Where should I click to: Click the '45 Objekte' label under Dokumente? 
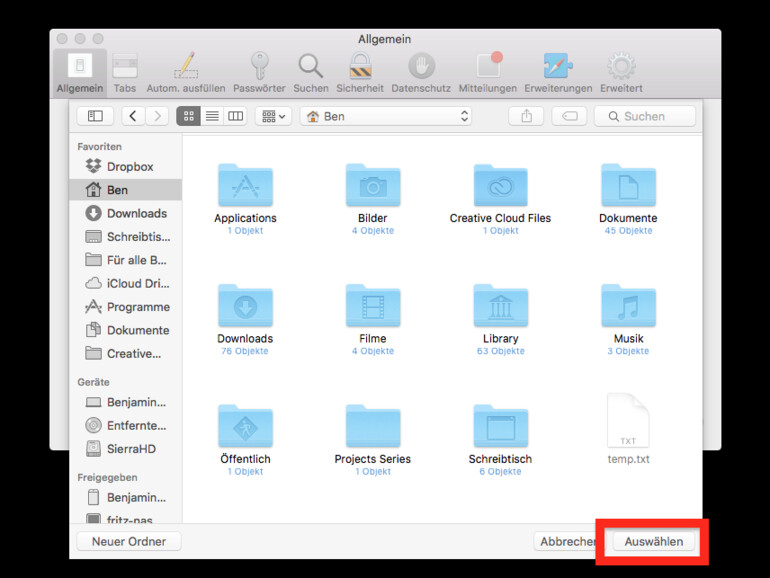pyautogui.click(x=629, y=231)
